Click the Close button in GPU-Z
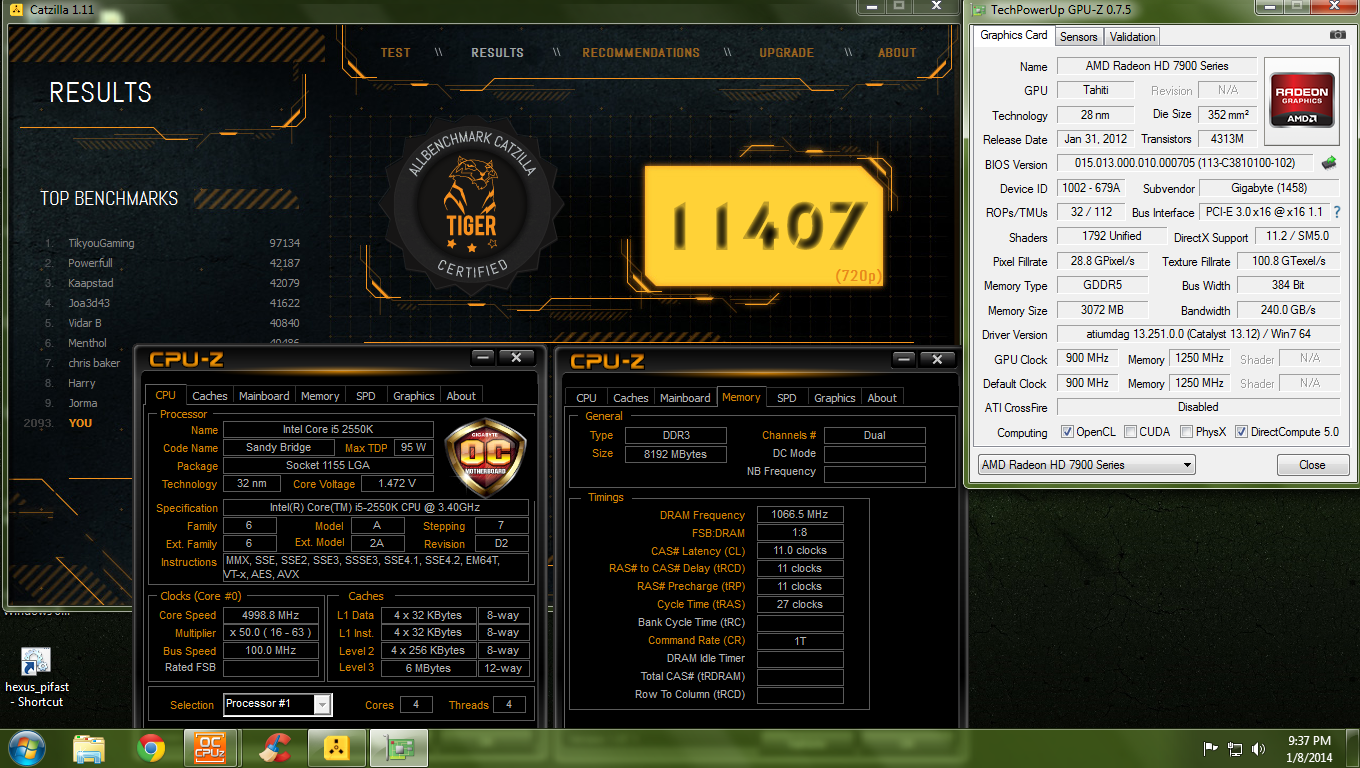 pyautogui.click(x=1312, y=465)
